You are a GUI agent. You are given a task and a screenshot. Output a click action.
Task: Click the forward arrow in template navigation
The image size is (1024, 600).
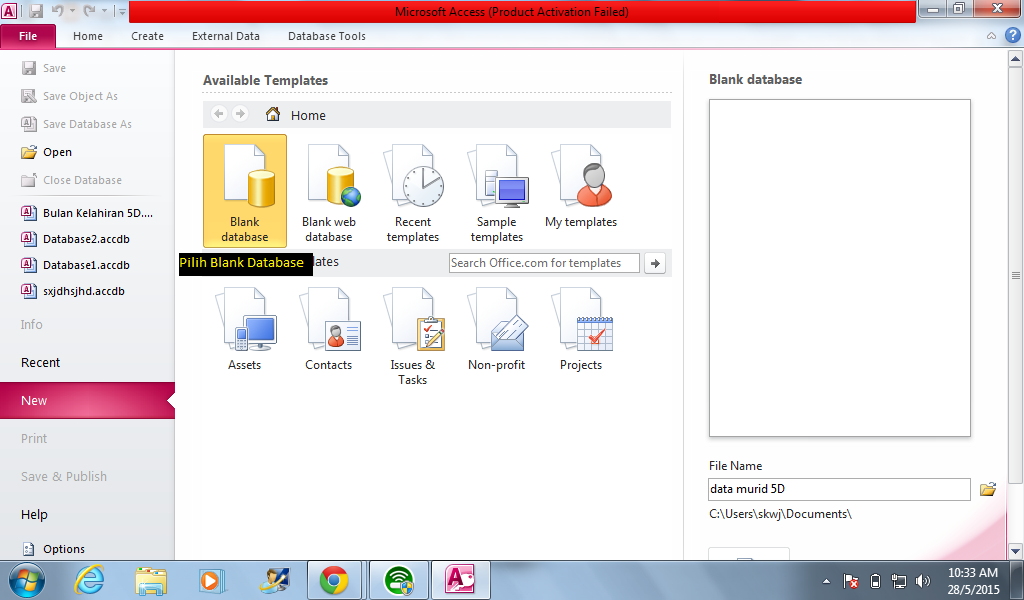tap(240, 114)
